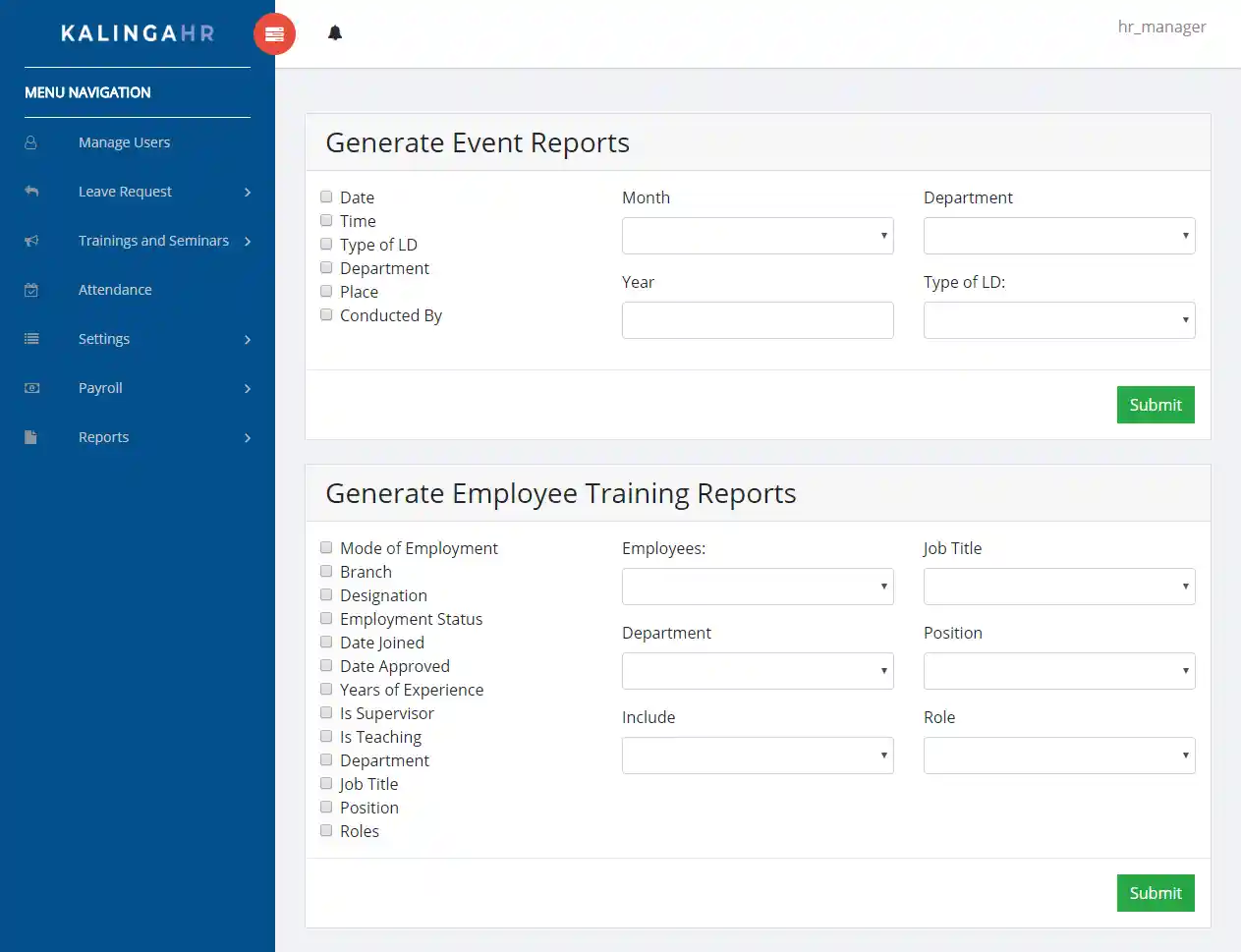Click the Trainings and Seminars megaphone icon
1241x952 pixels.
pyautogui.click(x=31, y=241)
